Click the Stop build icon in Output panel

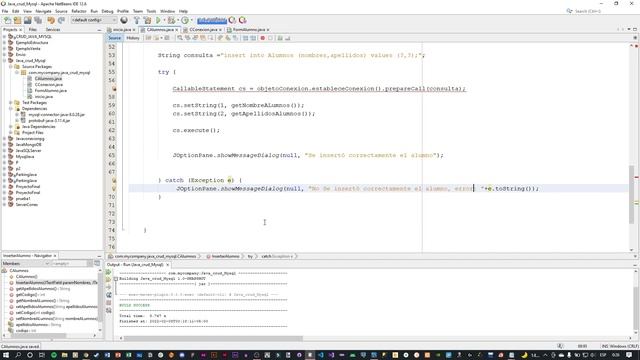109,303
